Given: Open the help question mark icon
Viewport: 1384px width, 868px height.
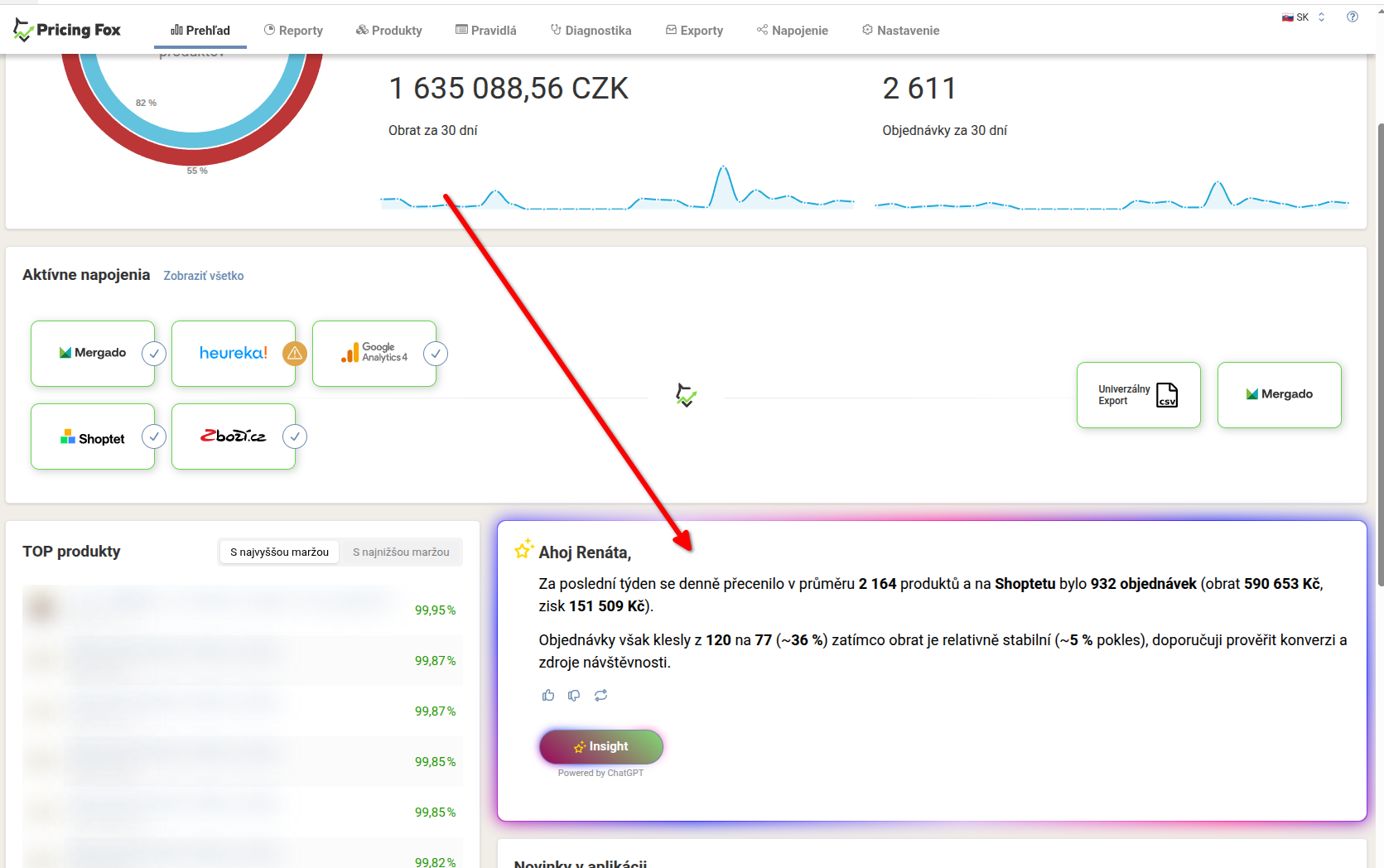Looking at the screenshot, I should tap(1353, 17).
